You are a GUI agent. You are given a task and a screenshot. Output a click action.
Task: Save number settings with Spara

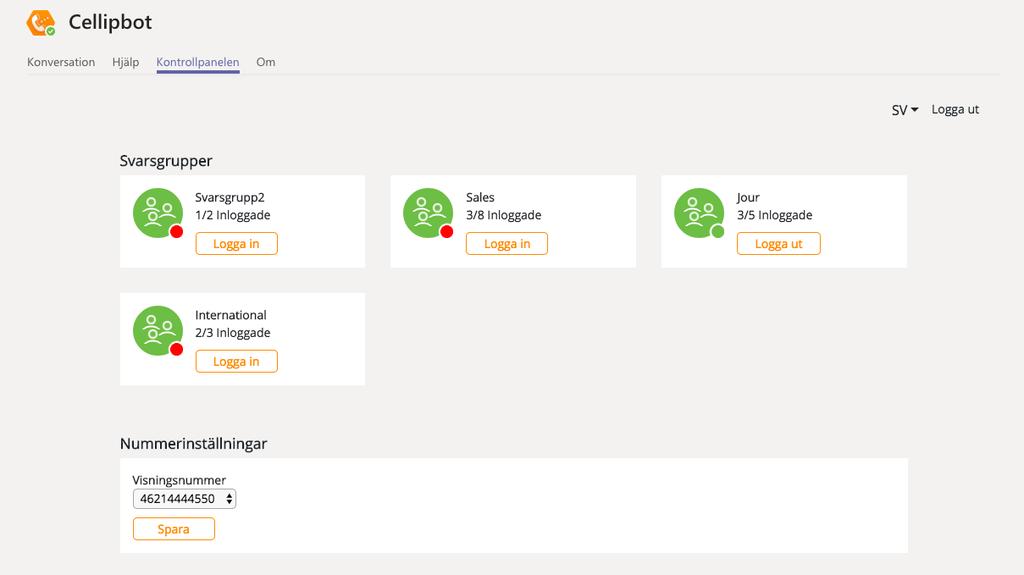click(174, 529)
